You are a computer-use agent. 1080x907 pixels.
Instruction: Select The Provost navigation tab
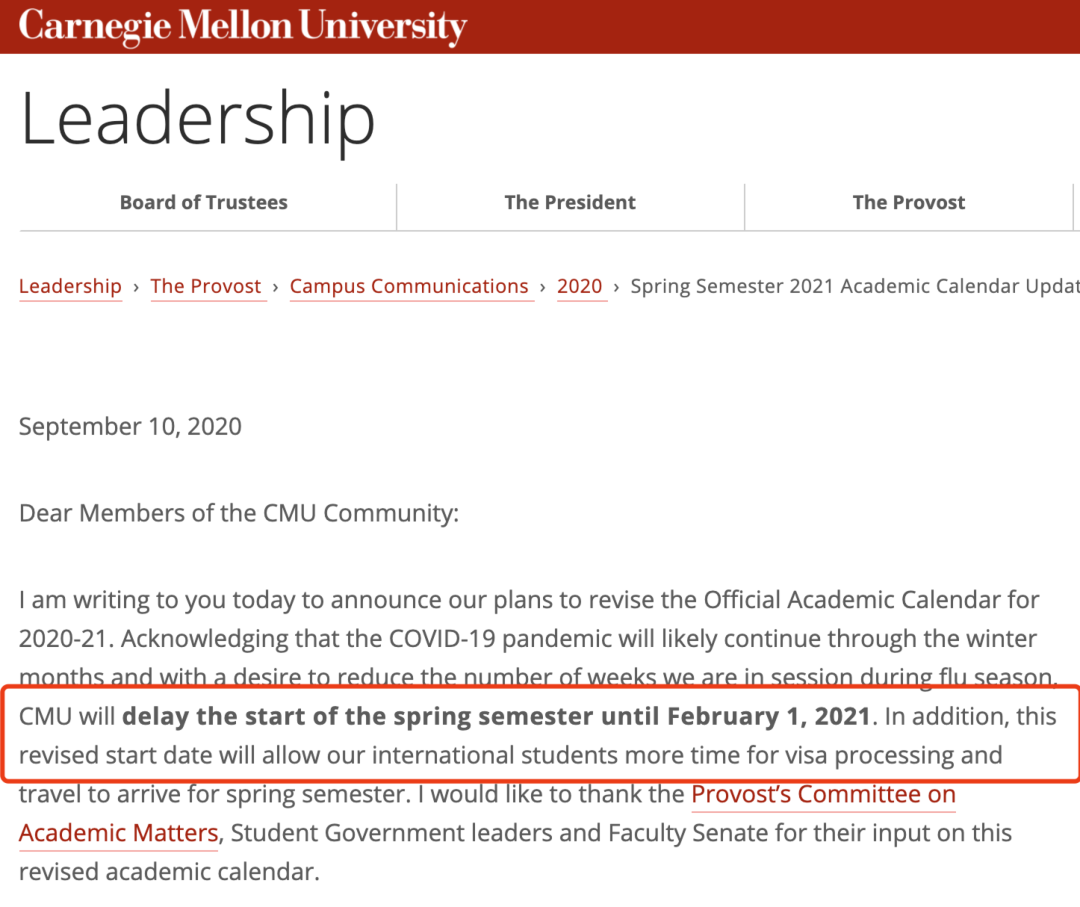[x=908, y=202]
